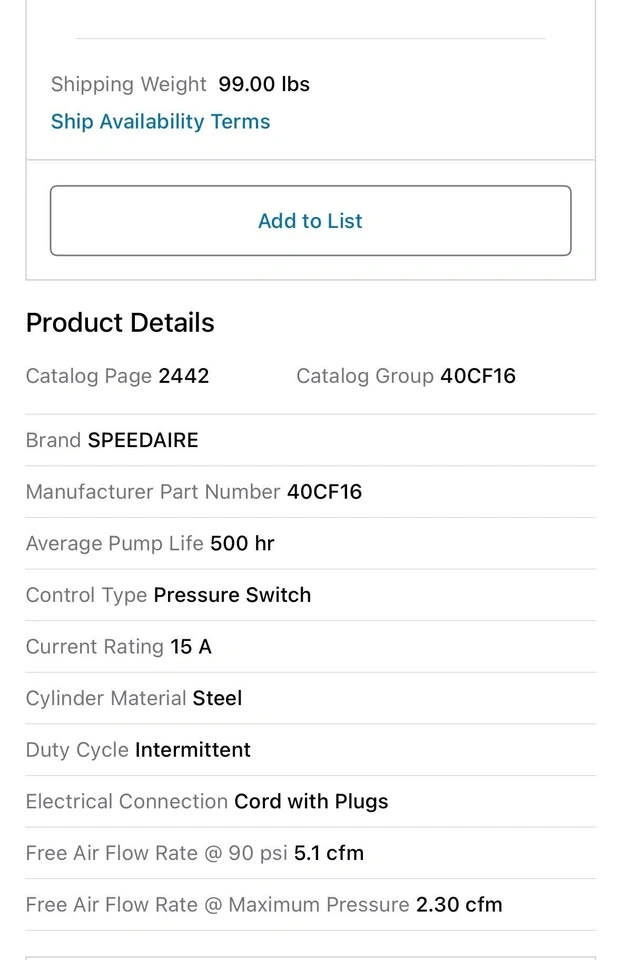Click the Shipping Weight 99.00 lbs text
This screenshot has width=621, height=960.
[x=180, y=84]
